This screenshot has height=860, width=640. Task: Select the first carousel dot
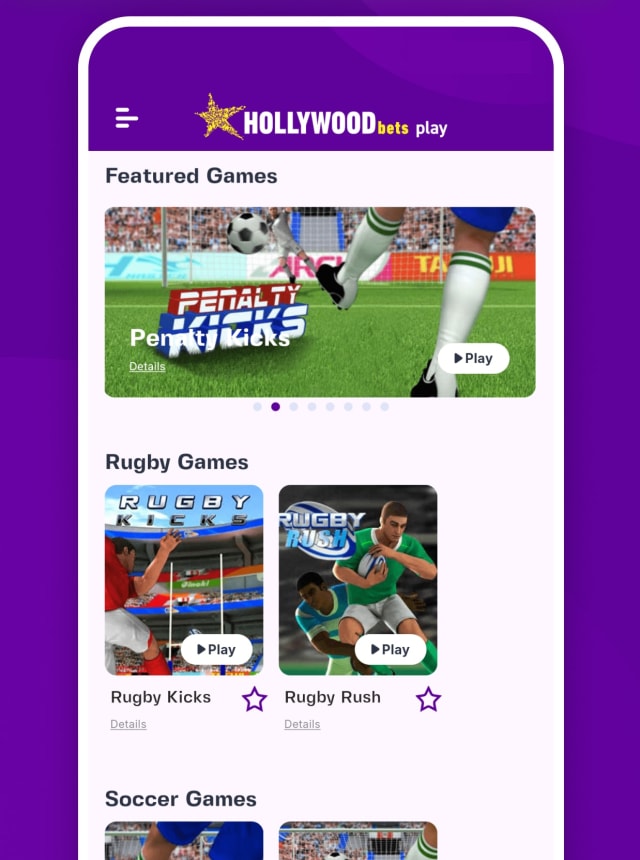[x=257, y=406]
